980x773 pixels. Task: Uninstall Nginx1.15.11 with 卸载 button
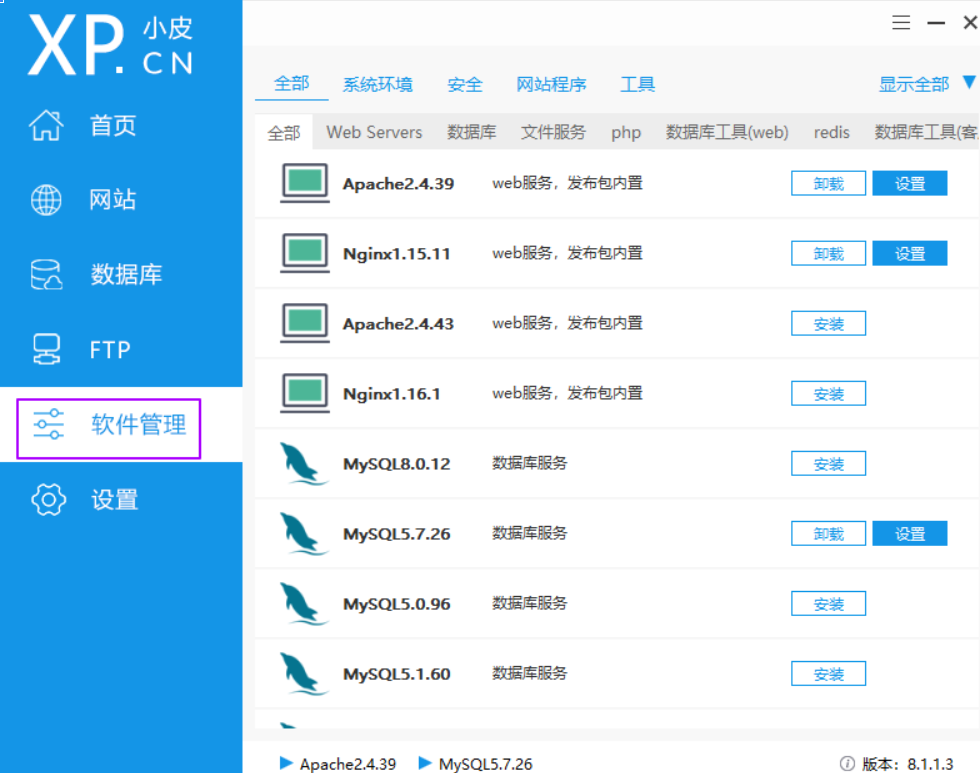[x=828, y=253]
